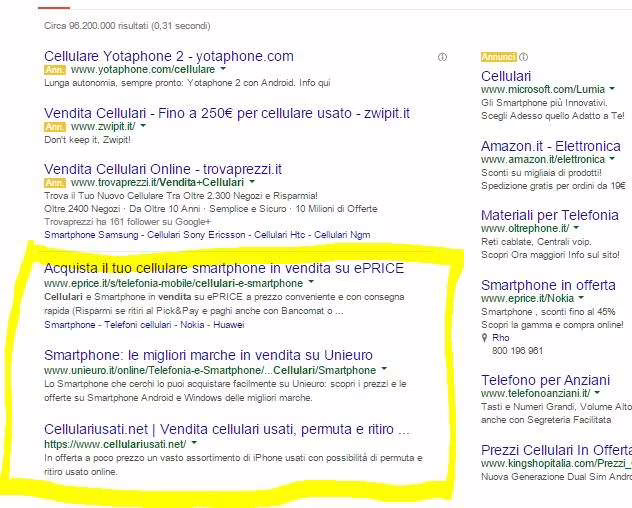Click the info icon beside the Yotaphone ad

442,57
